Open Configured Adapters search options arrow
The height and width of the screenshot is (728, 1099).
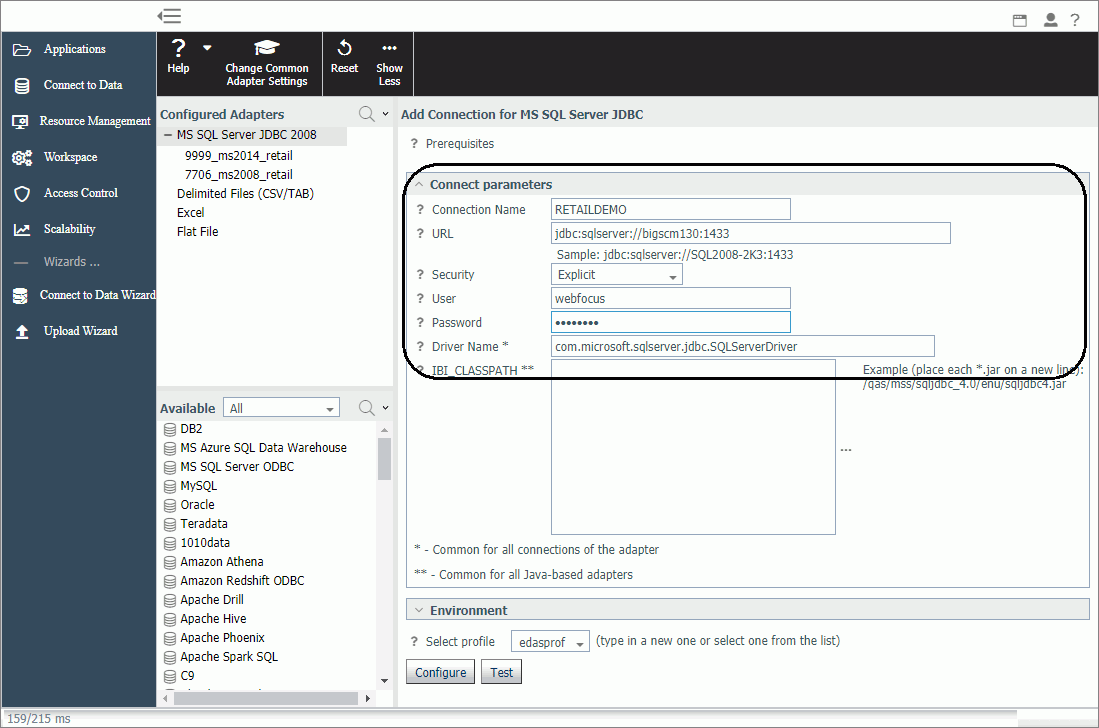click(x=385, y=114)
